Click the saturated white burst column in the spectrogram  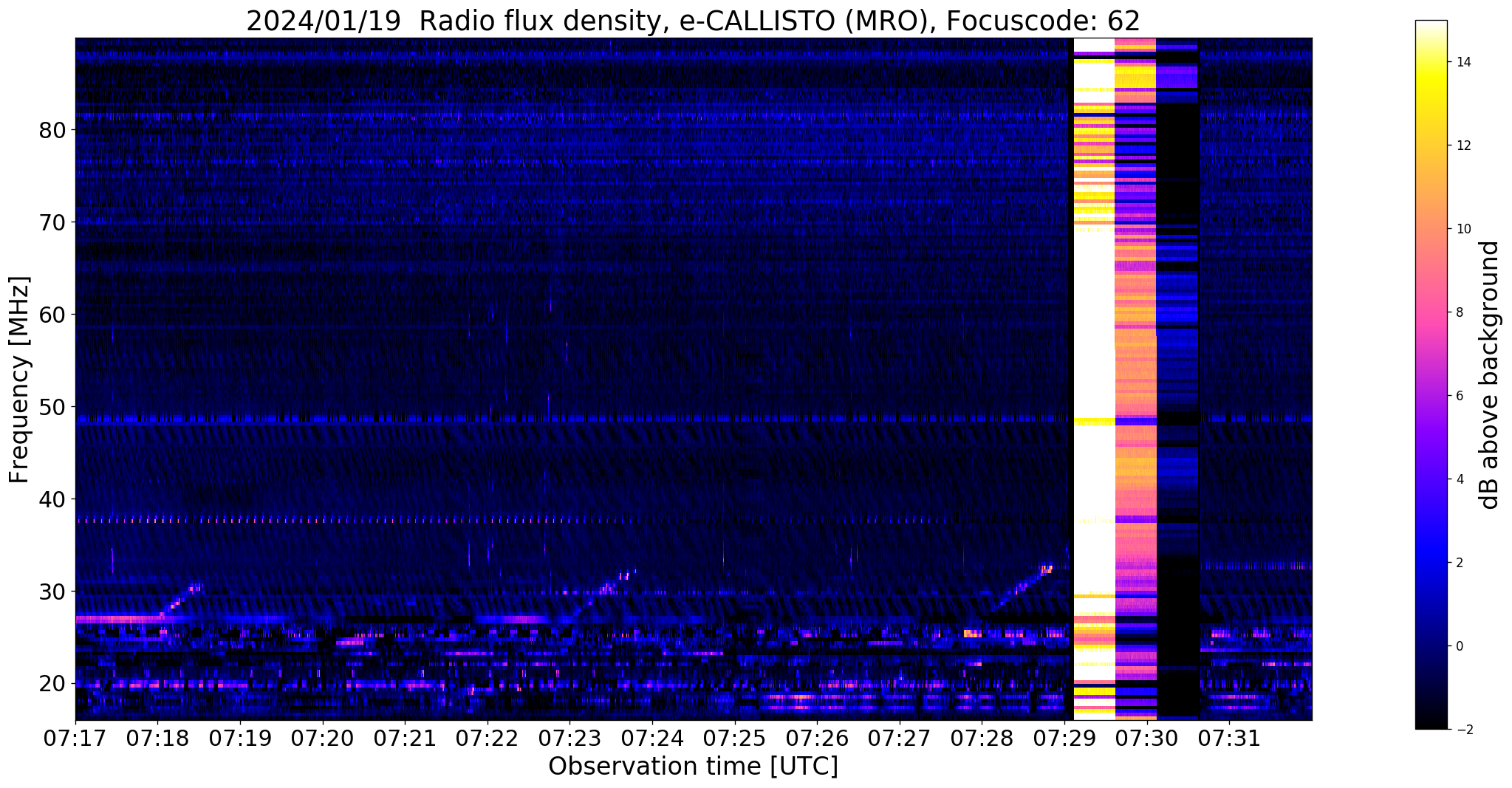(x=1093, y=379)
